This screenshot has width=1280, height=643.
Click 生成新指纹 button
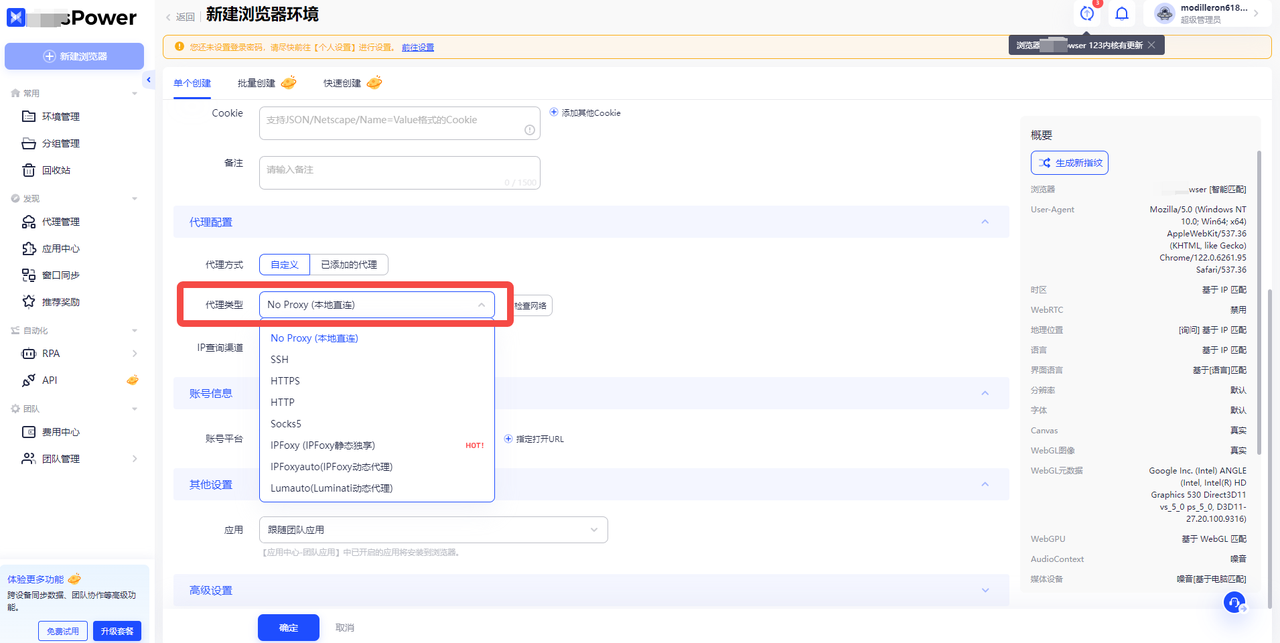(x=1069, y=163)
